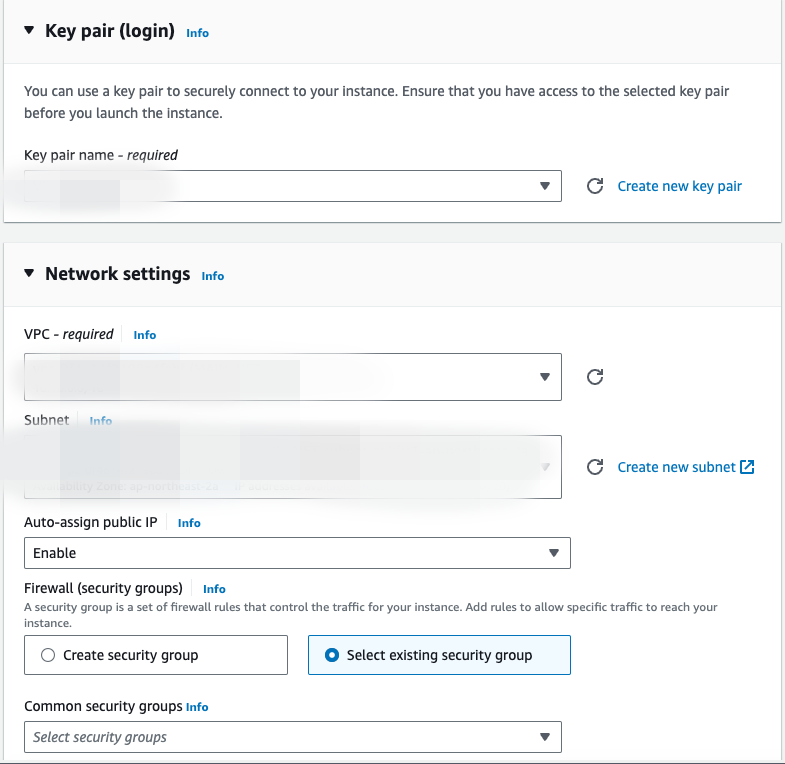
Task: Choose Select existing security group radio
Action: coord(332,655)
